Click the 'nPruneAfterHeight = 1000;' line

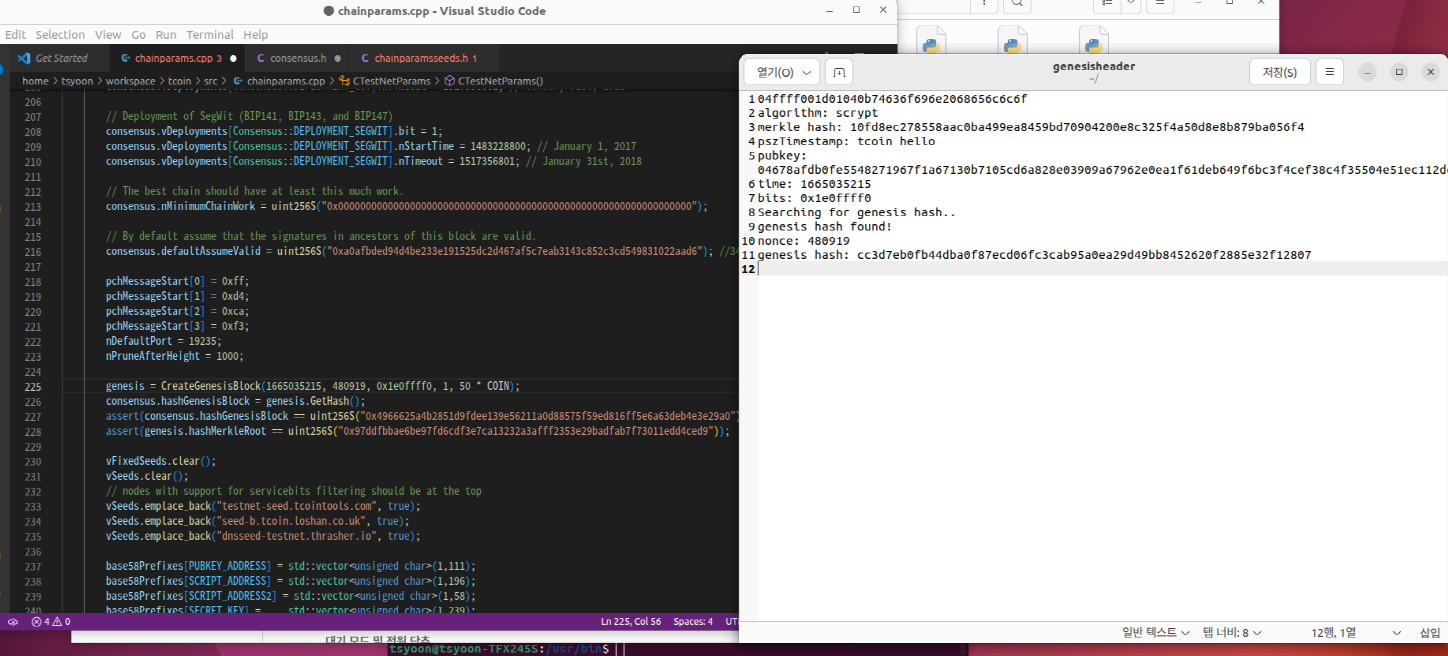point(174,356)
